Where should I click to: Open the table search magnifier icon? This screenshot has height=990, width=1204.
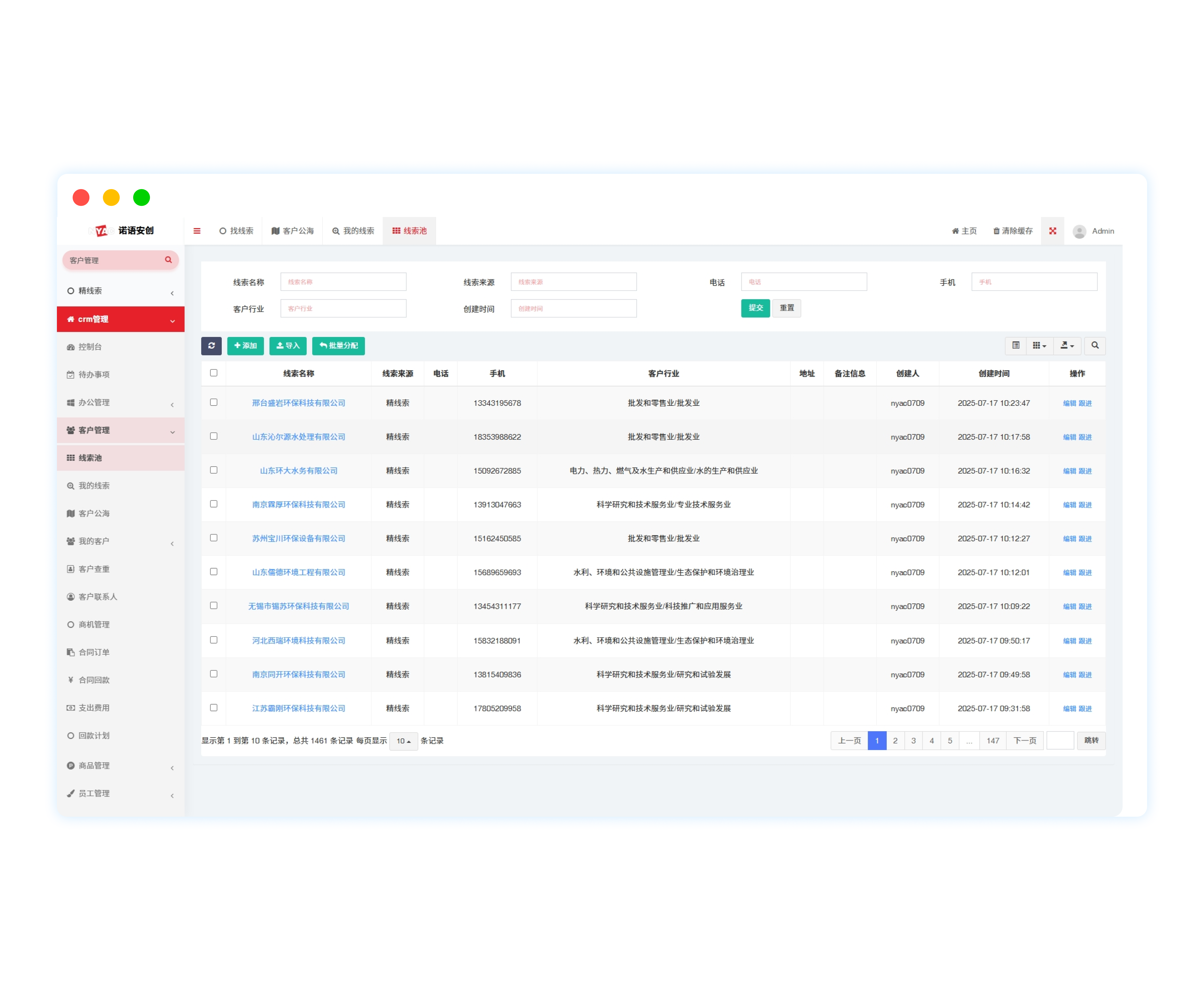pos(1095,346)
